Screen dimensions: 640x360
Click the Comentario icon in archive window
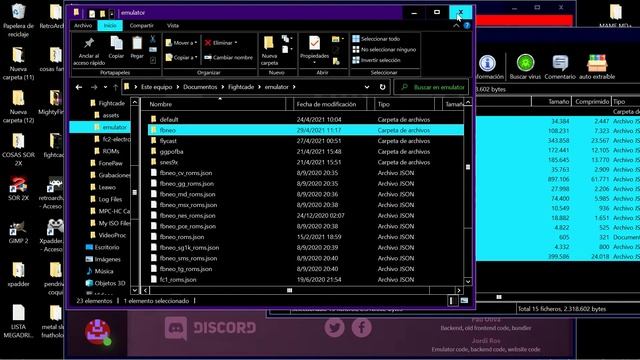(560, 63)
